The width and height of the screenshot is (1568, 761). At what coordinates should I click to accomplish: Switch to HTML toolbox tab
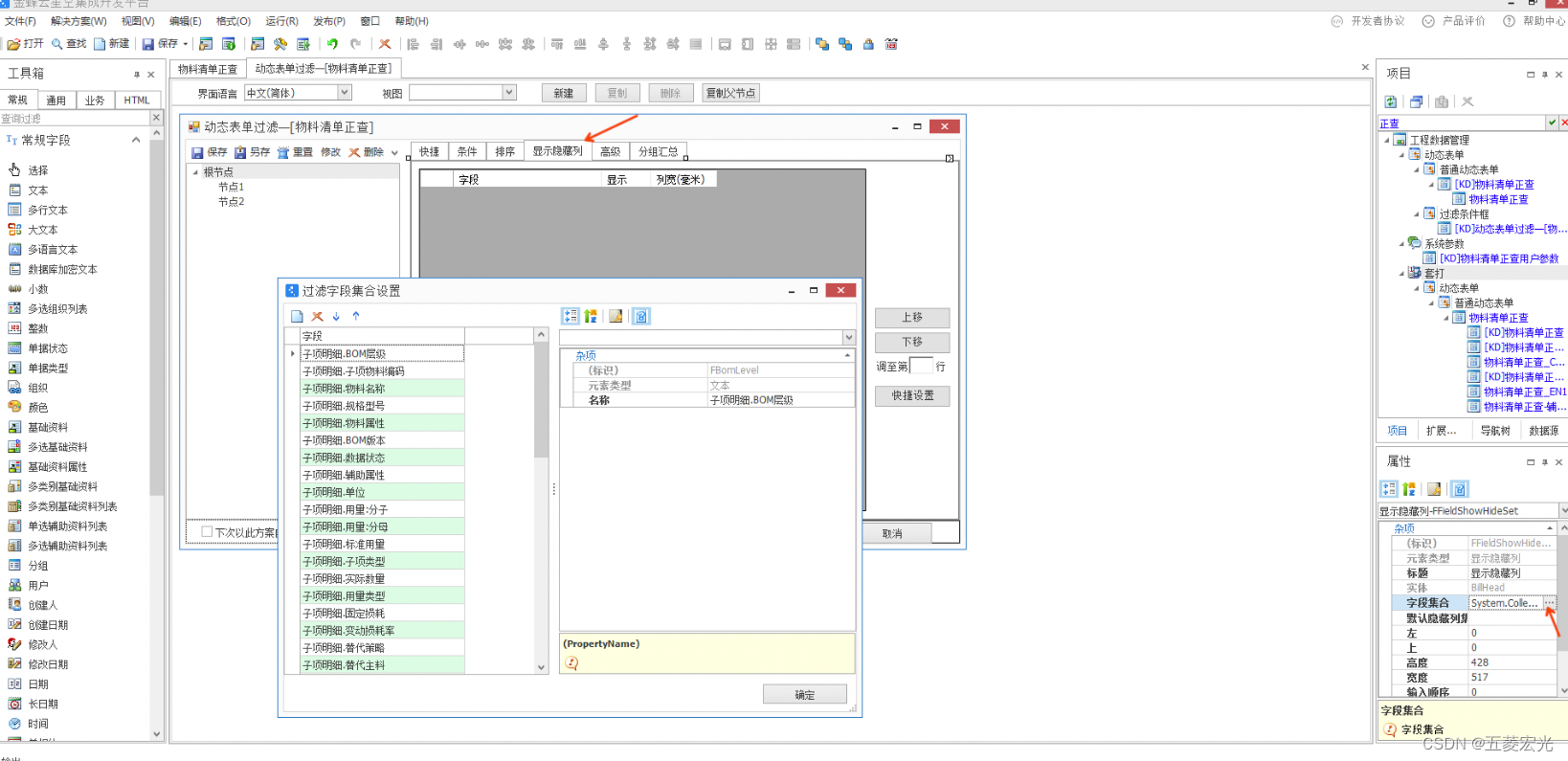[137, 100]
